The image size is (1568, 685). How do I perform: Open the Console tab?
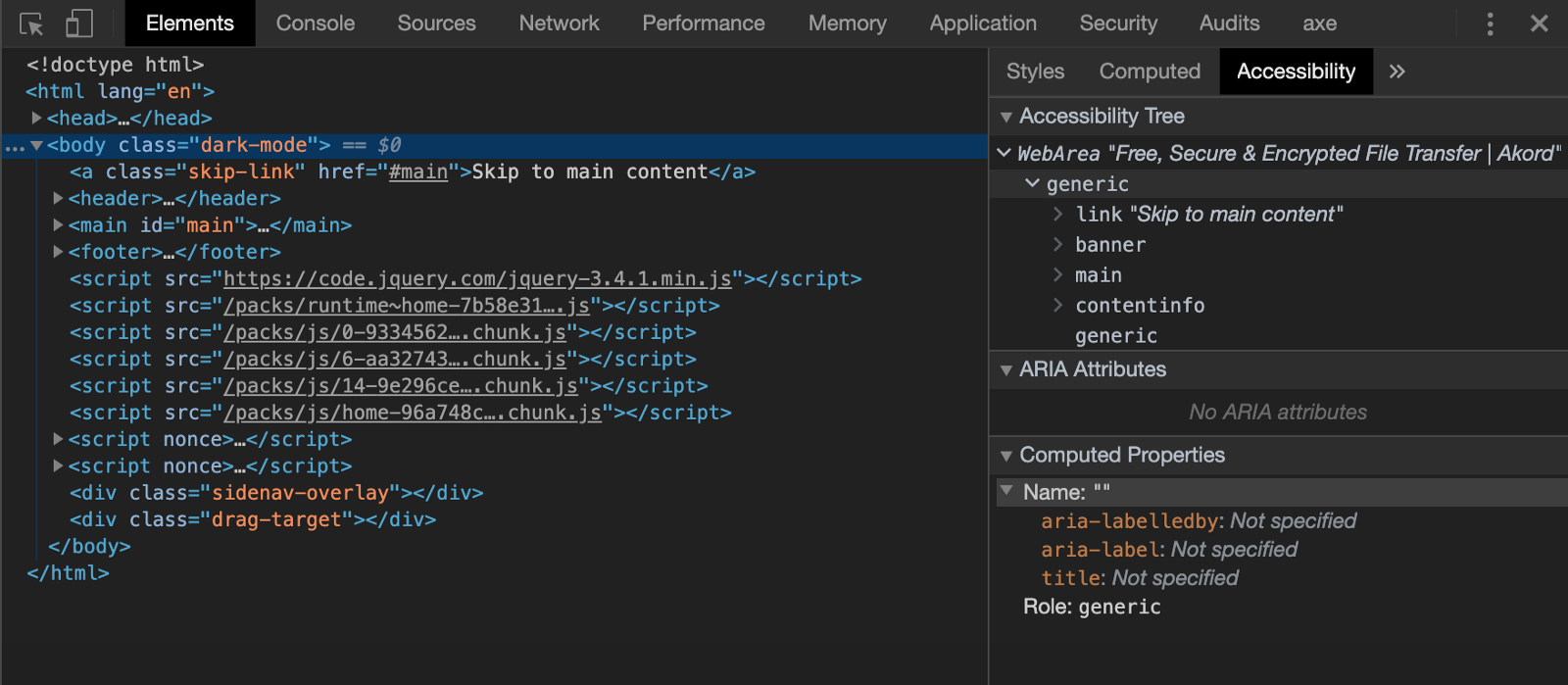pyautogui.click(x=316, y=24)
